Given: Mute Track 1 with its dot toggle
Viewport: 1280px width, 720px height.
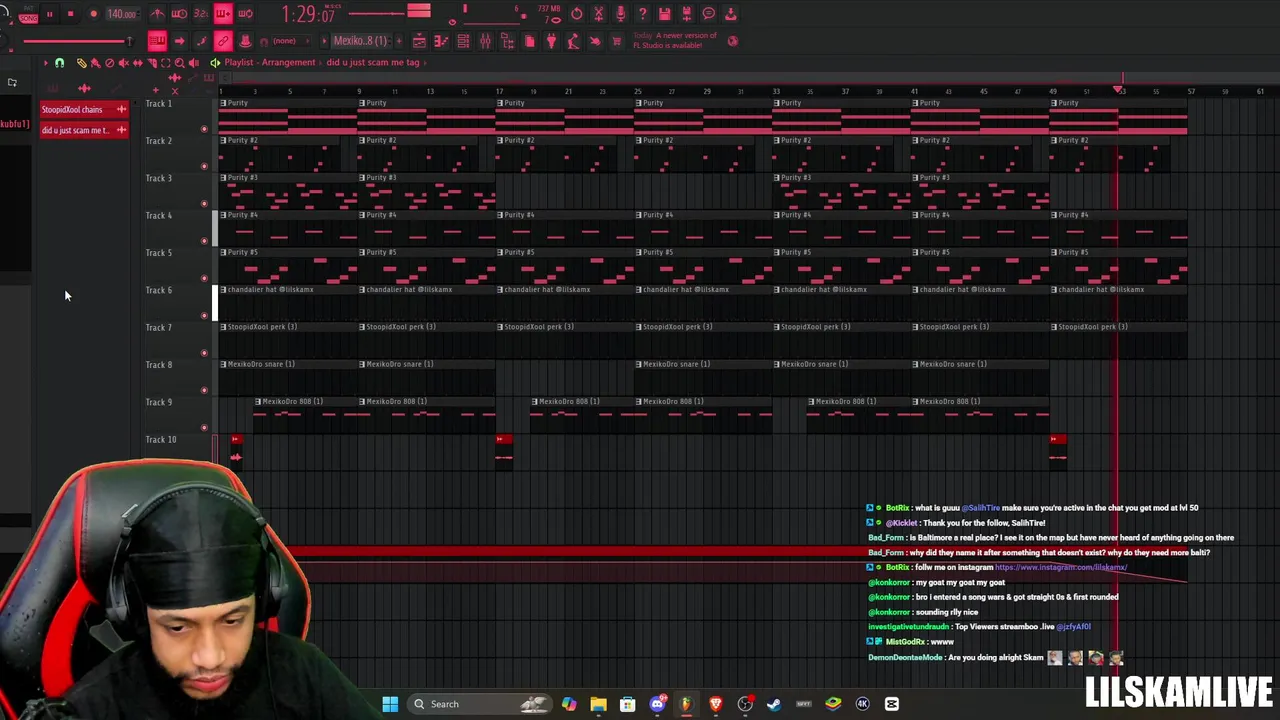Looking at the screenshot, I should pyautogui.click(x=204, y=129).
